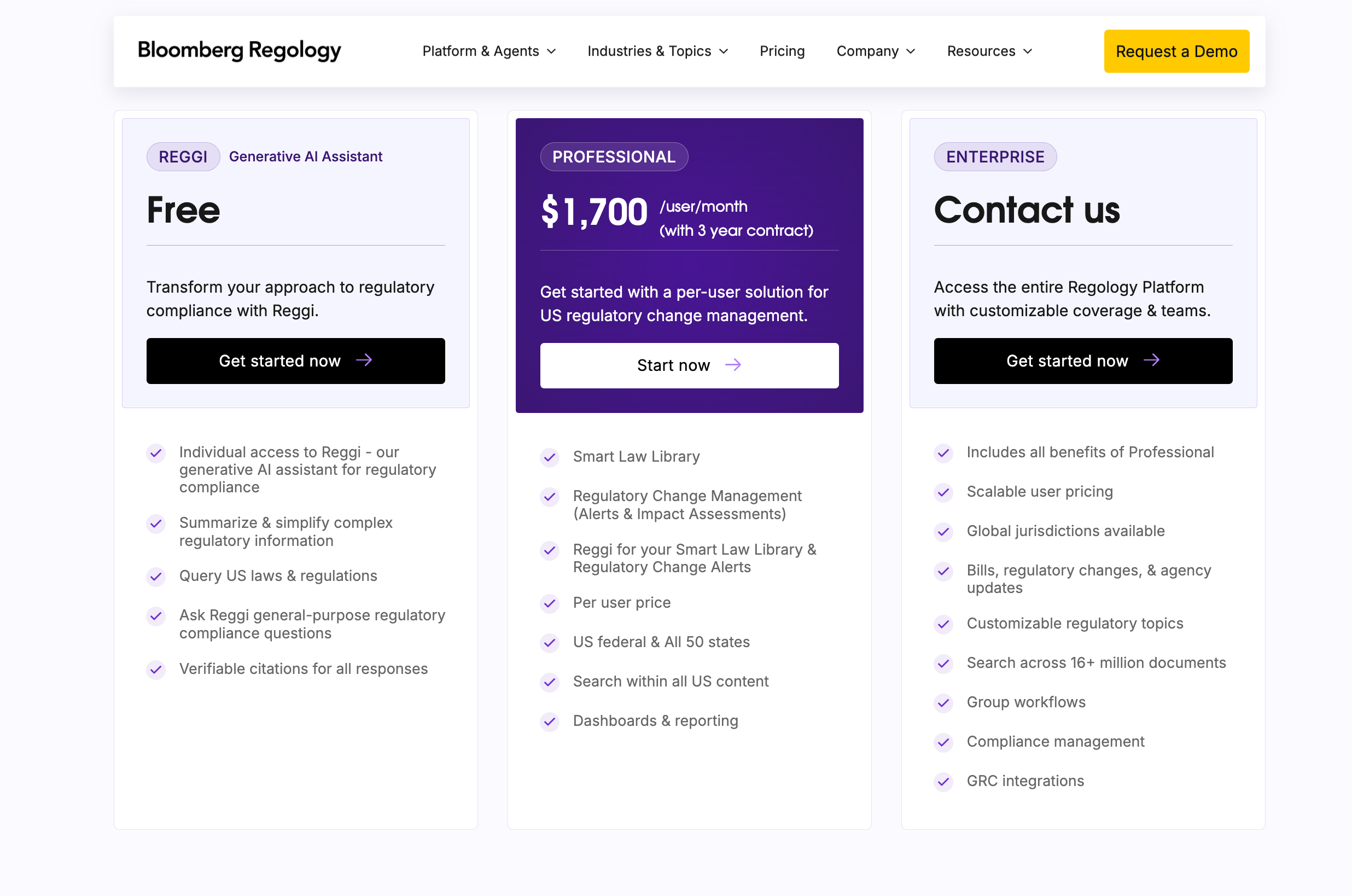Click '/user/month' pricing note

(703, 206)
